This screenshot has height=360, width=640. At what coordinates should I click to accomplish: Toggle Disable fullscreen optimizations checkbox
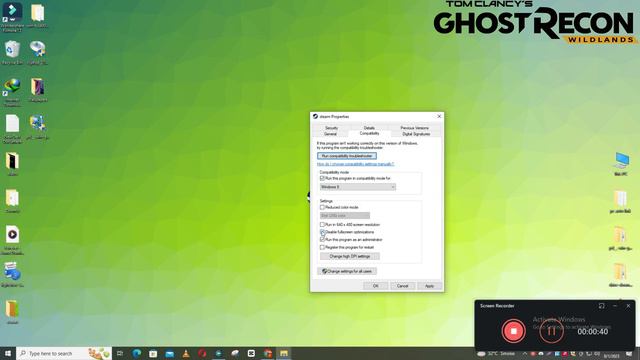(x=322, y=232)
